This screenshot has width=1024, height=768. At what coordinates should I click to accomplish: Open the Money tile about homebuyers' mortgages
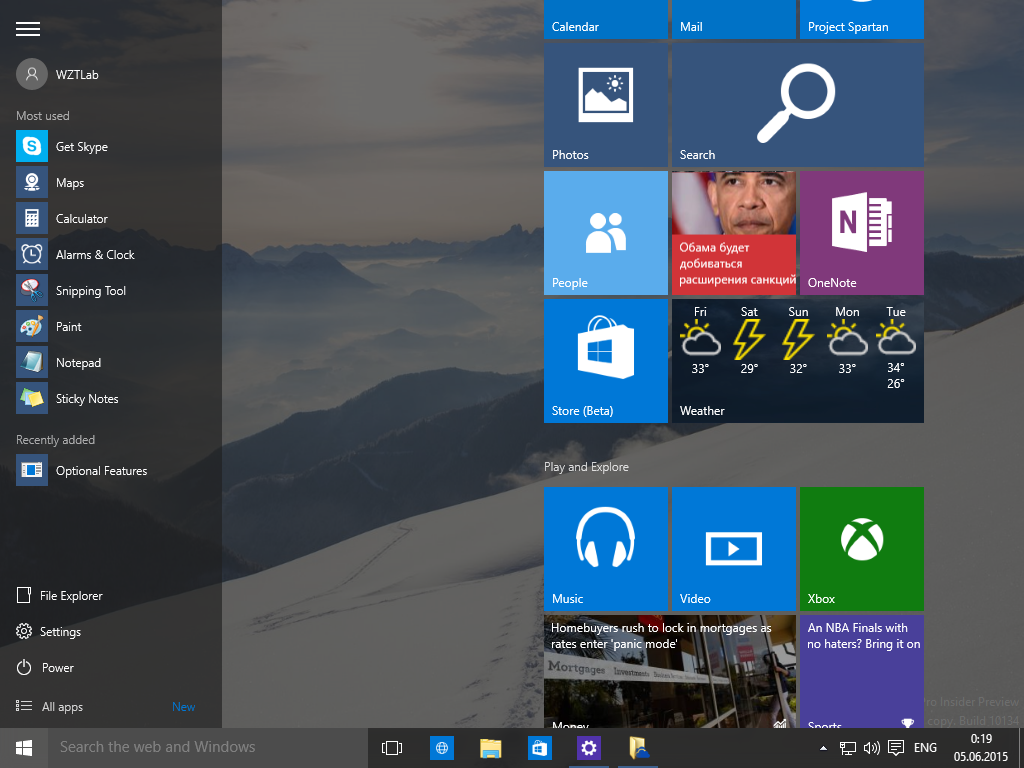pyautogui.click(x=670, y=671)
